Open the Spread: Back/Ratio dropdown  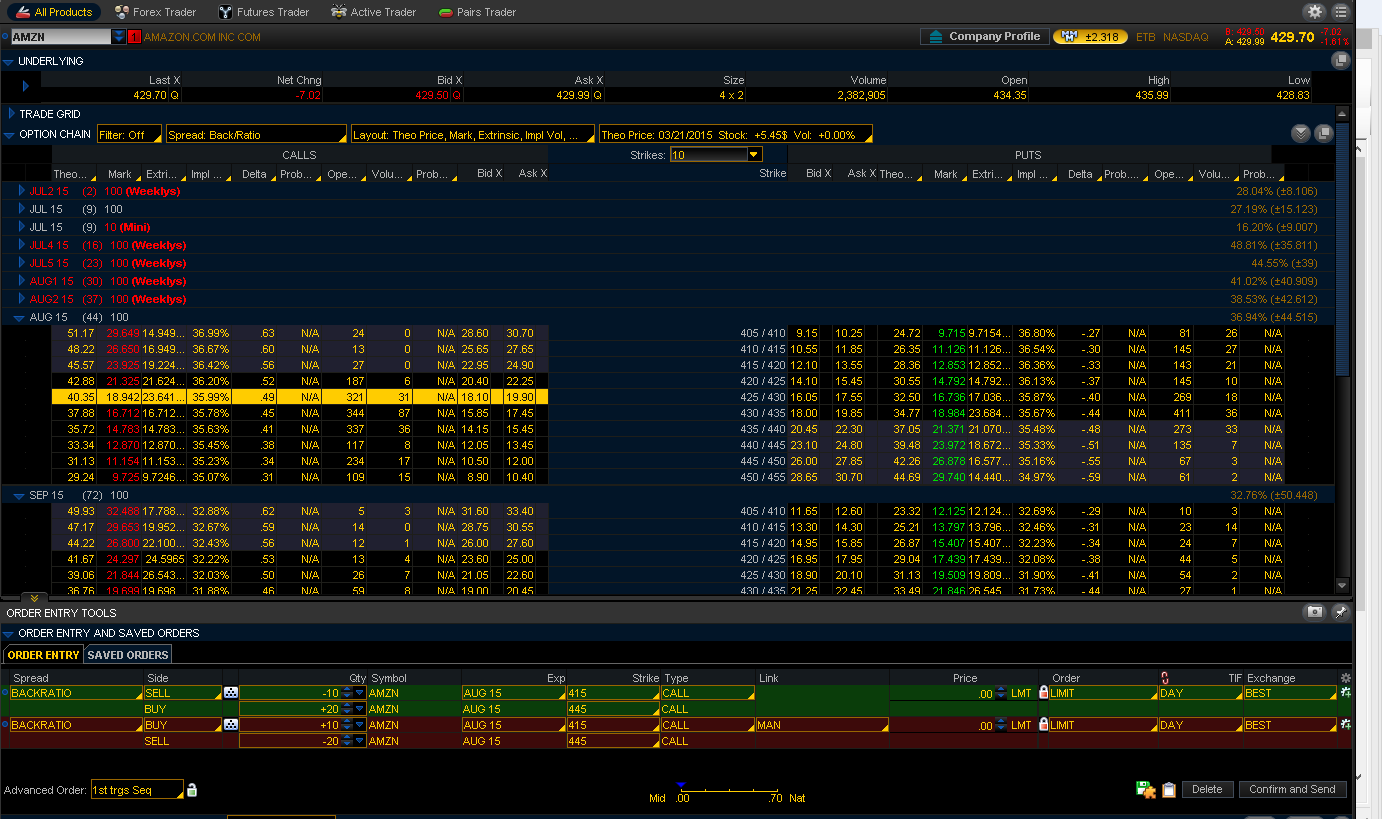point(256,134)
